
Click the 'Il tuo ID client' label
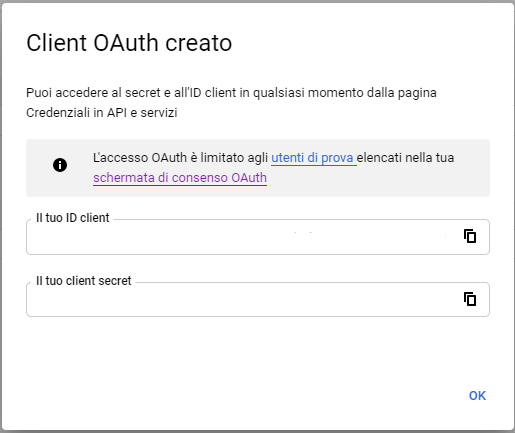73,218
